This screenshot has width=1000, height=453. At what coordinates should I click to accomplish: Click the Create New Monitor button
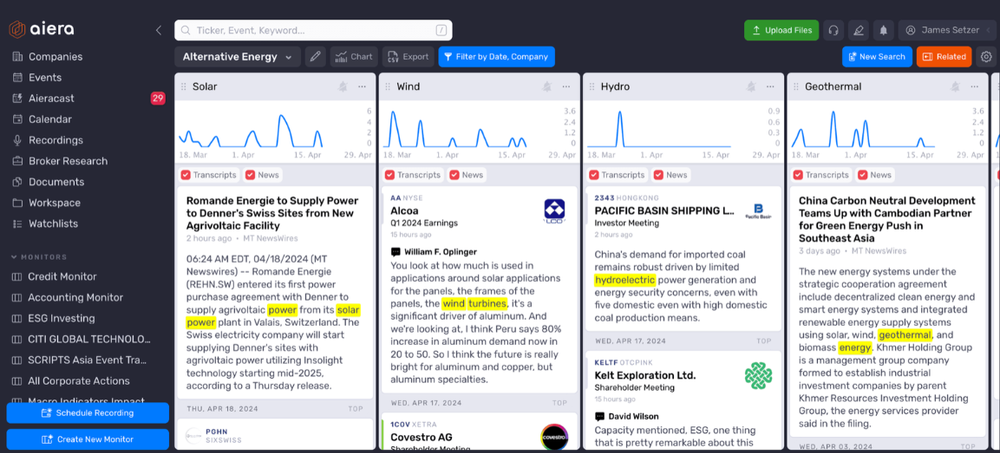point(88,439)
